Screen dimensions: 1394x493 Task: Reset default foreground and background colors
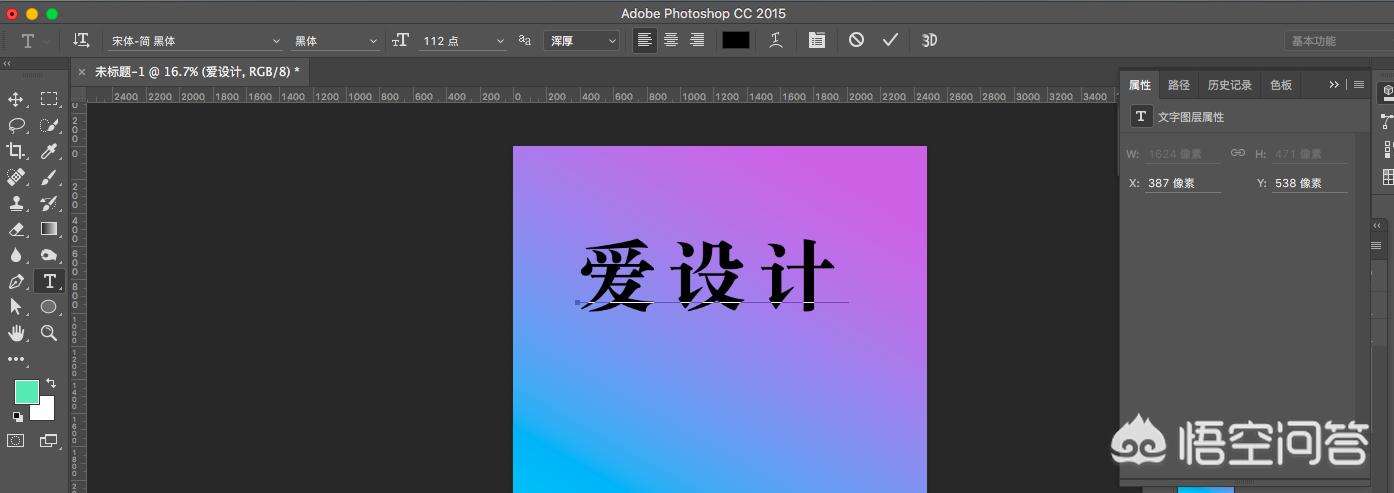(17, 416)
